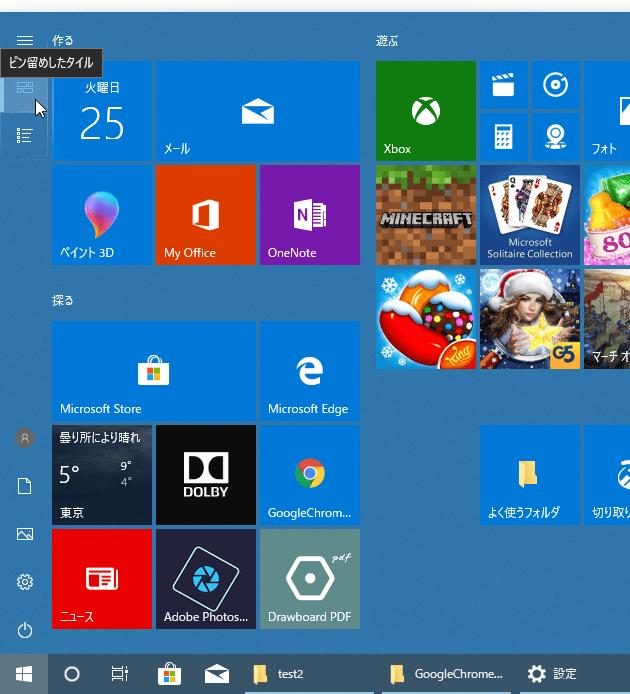
Task: Open the G5 Santa hat game tile
Action: point(530,319)
